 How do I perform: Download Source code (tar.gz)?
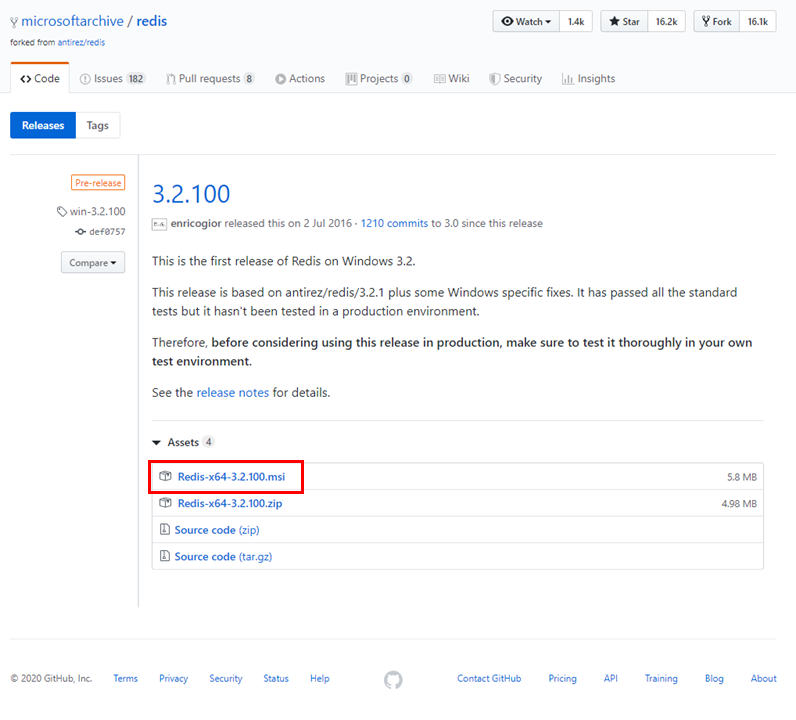coord(223,557)
